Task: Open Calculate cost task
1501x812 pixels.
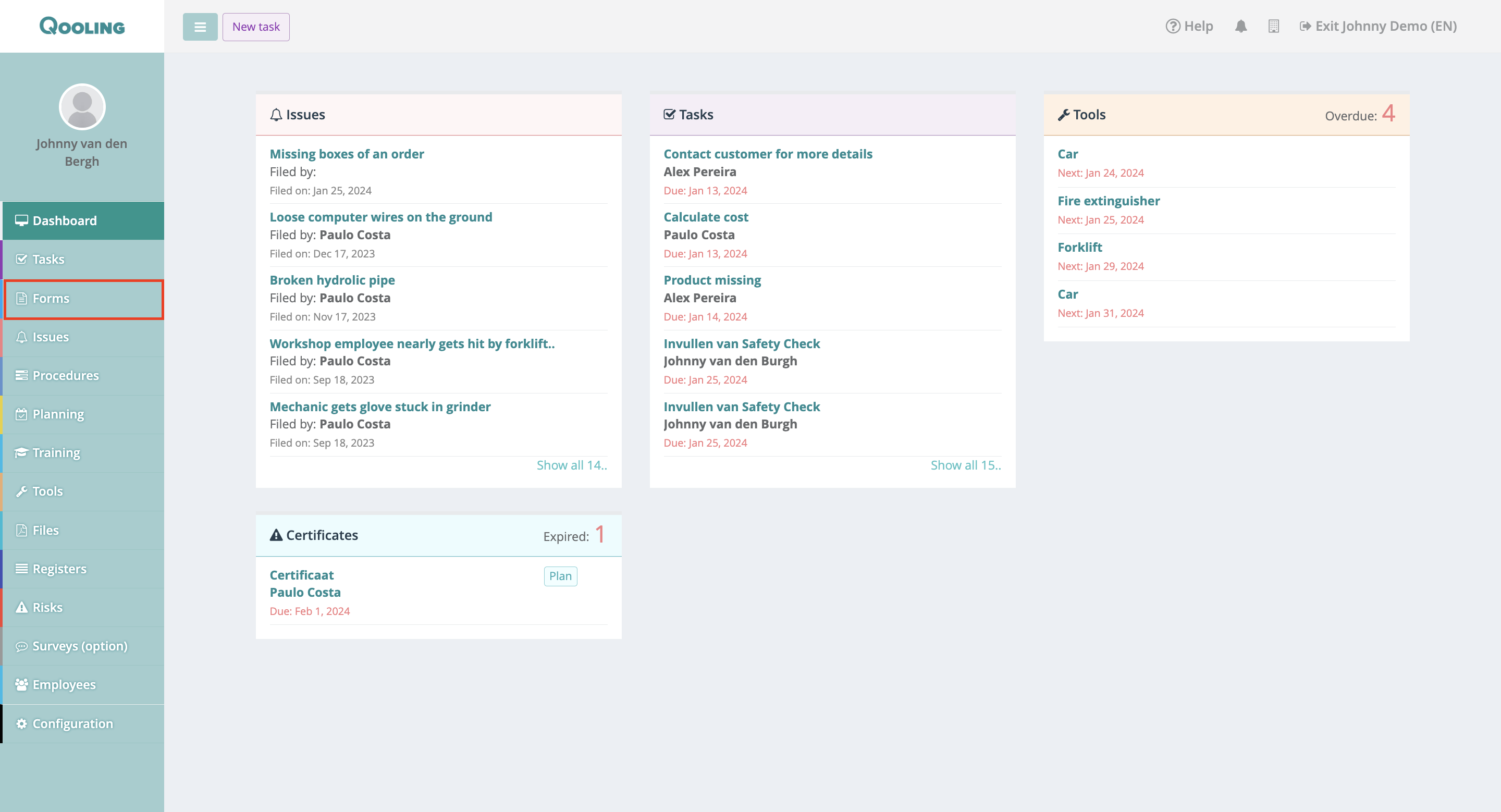Action: click(x=706, y=217)
